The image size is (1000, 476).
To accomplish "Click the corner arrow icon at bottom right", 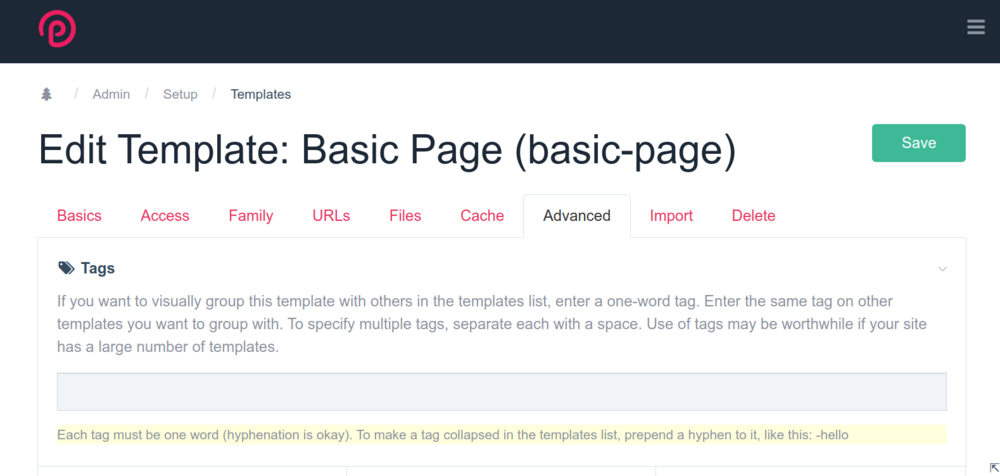I will [x=994, y=468].
